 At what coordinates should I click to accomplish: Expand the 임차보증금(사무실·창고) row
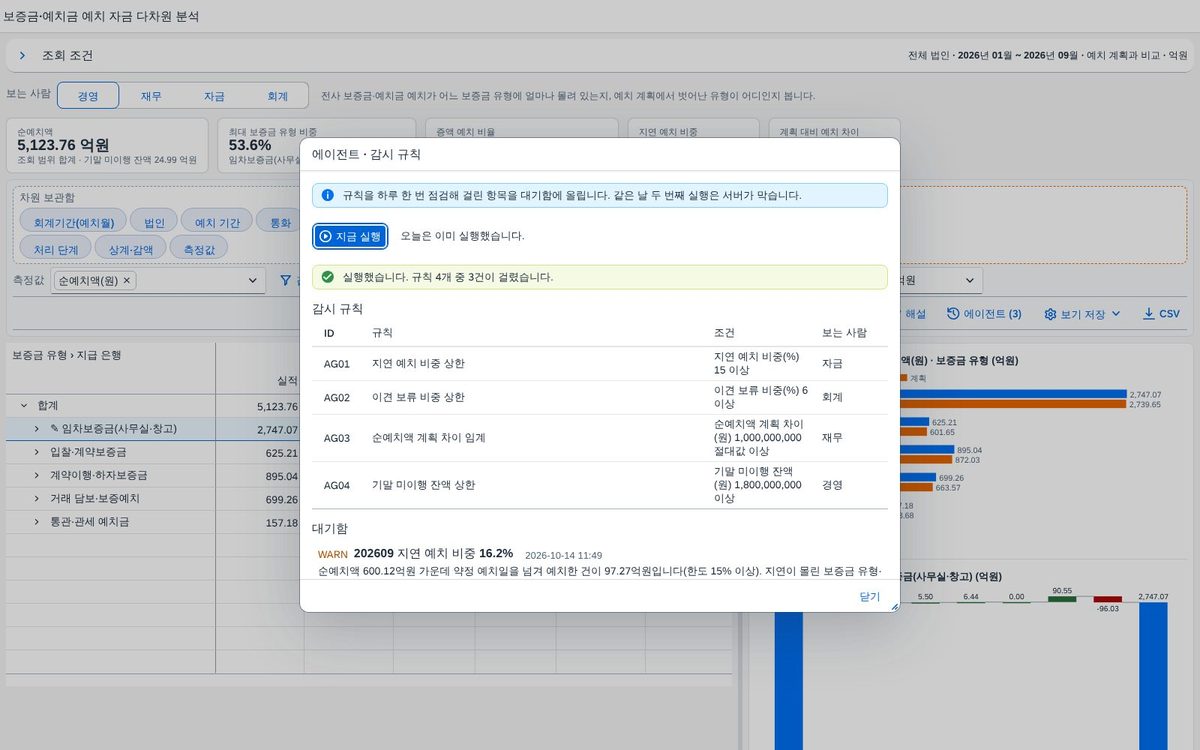37,429
